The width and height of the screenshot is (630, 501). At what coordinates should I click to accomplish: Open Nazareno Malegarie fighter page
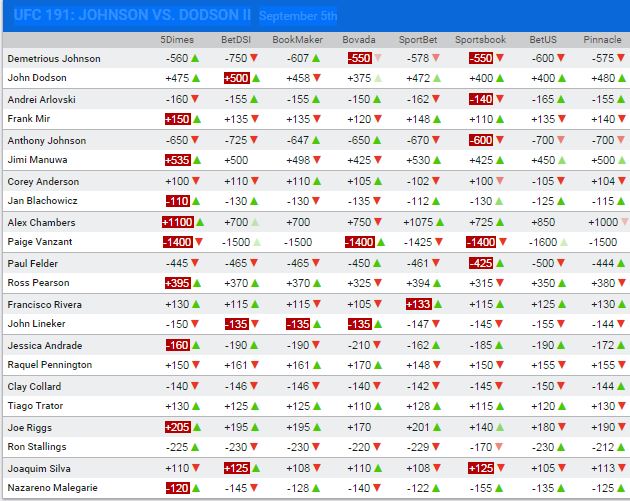pos(52,488)
